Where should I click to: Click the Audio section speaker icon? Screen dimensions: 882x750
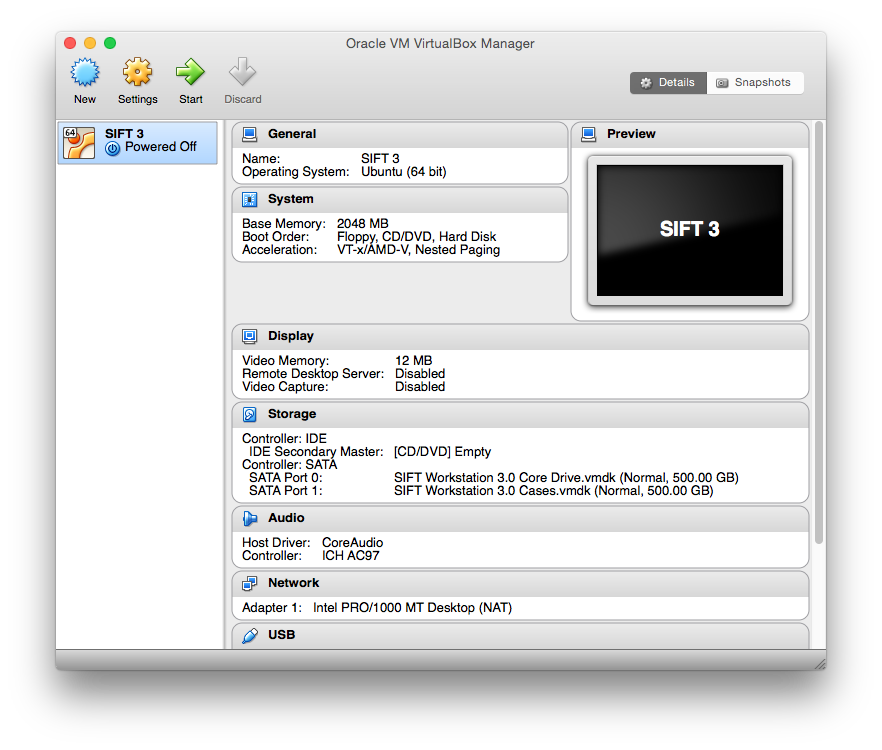(250, 518)
